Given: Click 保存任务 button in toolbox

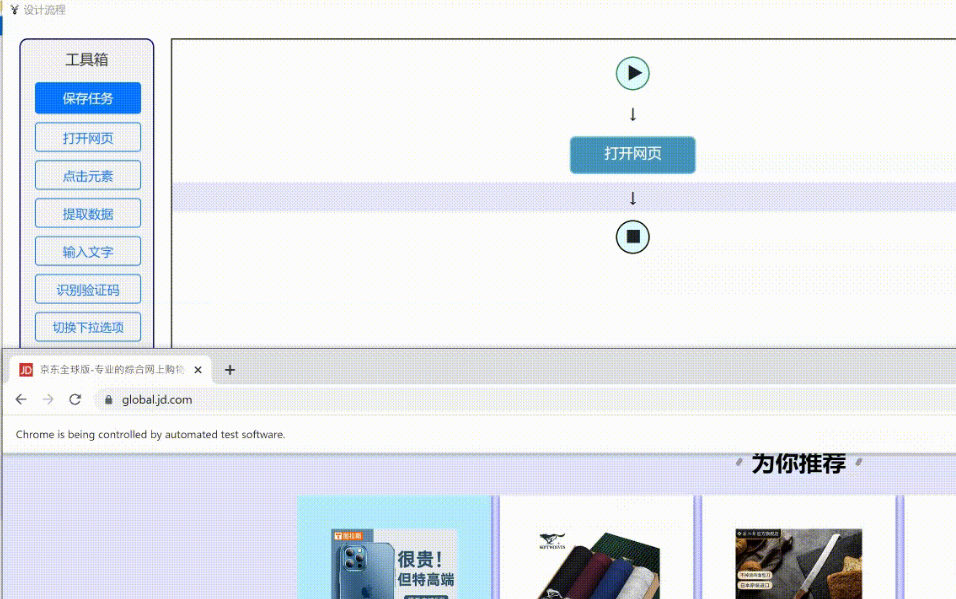Looking at the screenshot, I should [x=88, y=98].
